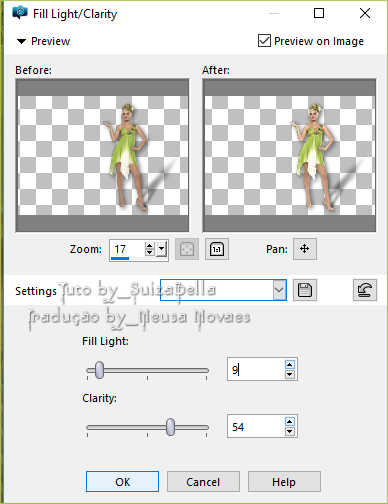Click the After preview thumbnail
The image size is (388, 504).
point(289,155)
